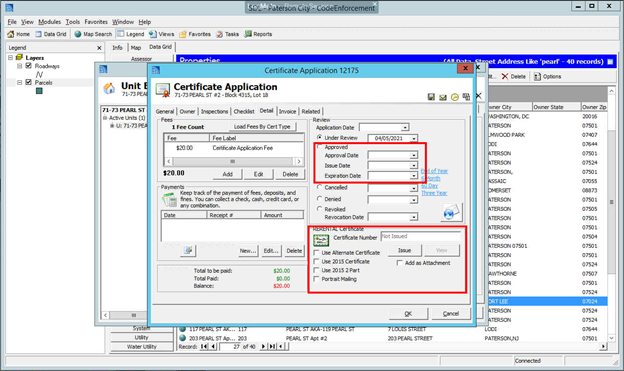Click the globe mail icon beside Revoked

[x=450, y=212]
